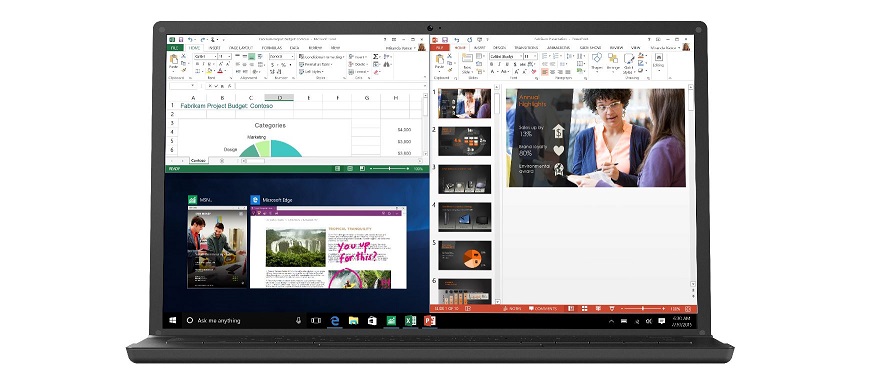
Task: Click the AutoSum sigma icon in Excel
Action: coord(376,57)
